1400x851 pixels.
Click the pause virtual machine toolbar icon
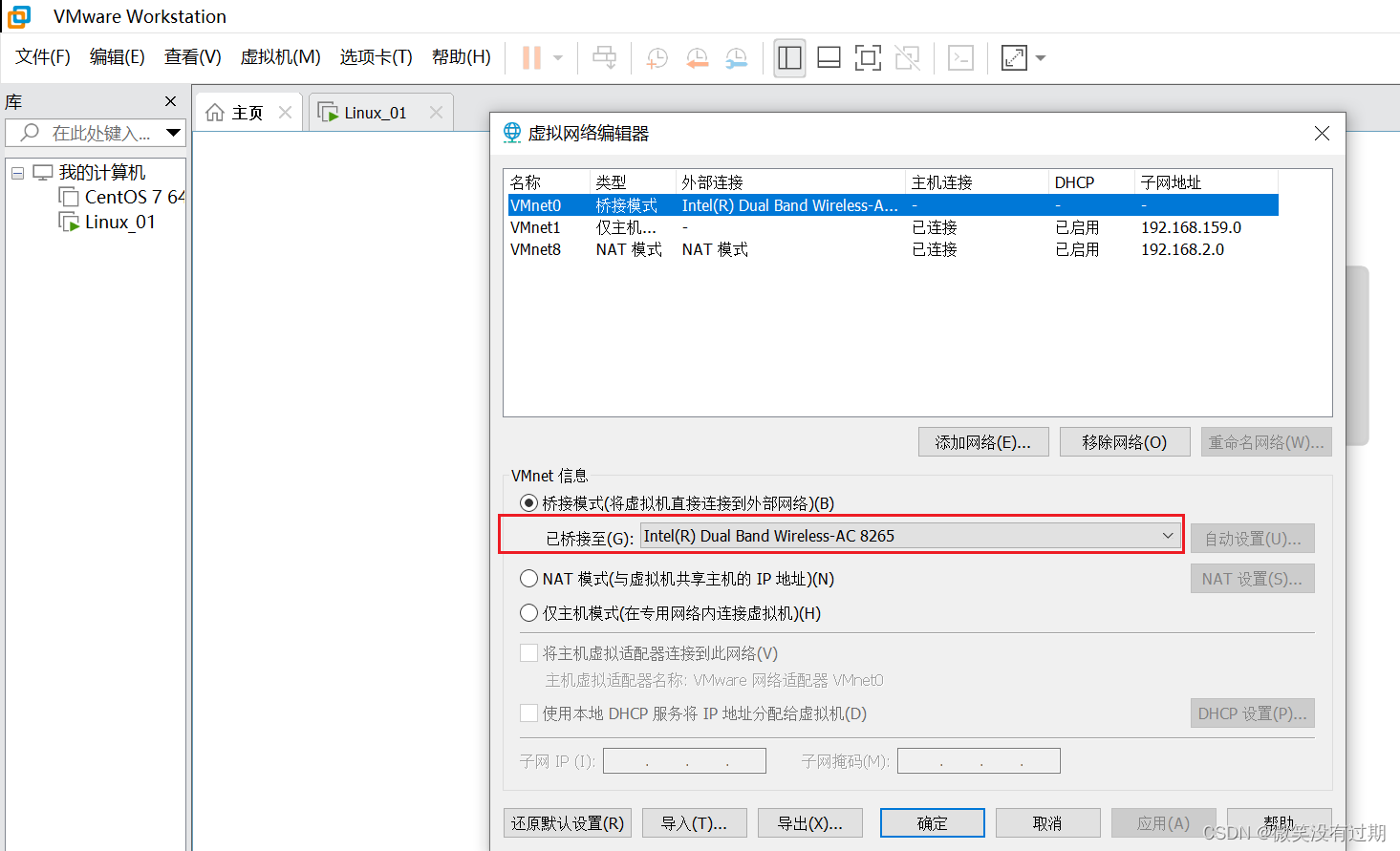tap(531, 58)
